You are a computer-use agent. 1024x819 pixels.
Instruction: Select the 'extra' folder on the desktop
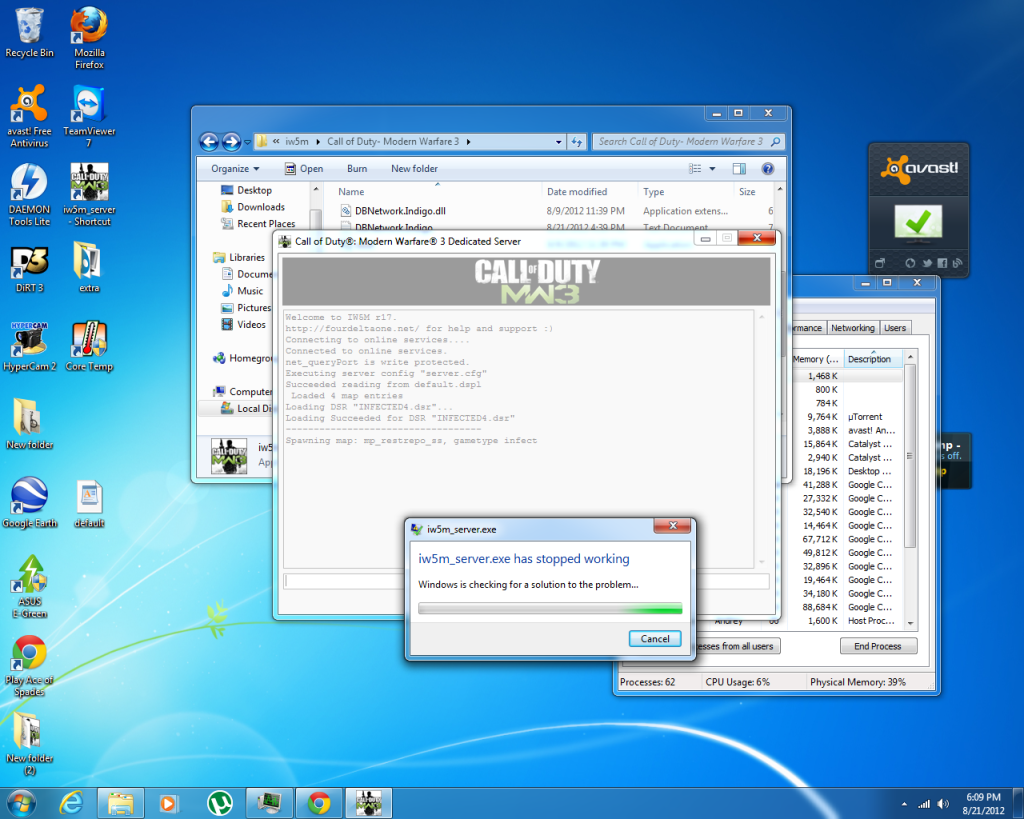[x=89, y=268]
